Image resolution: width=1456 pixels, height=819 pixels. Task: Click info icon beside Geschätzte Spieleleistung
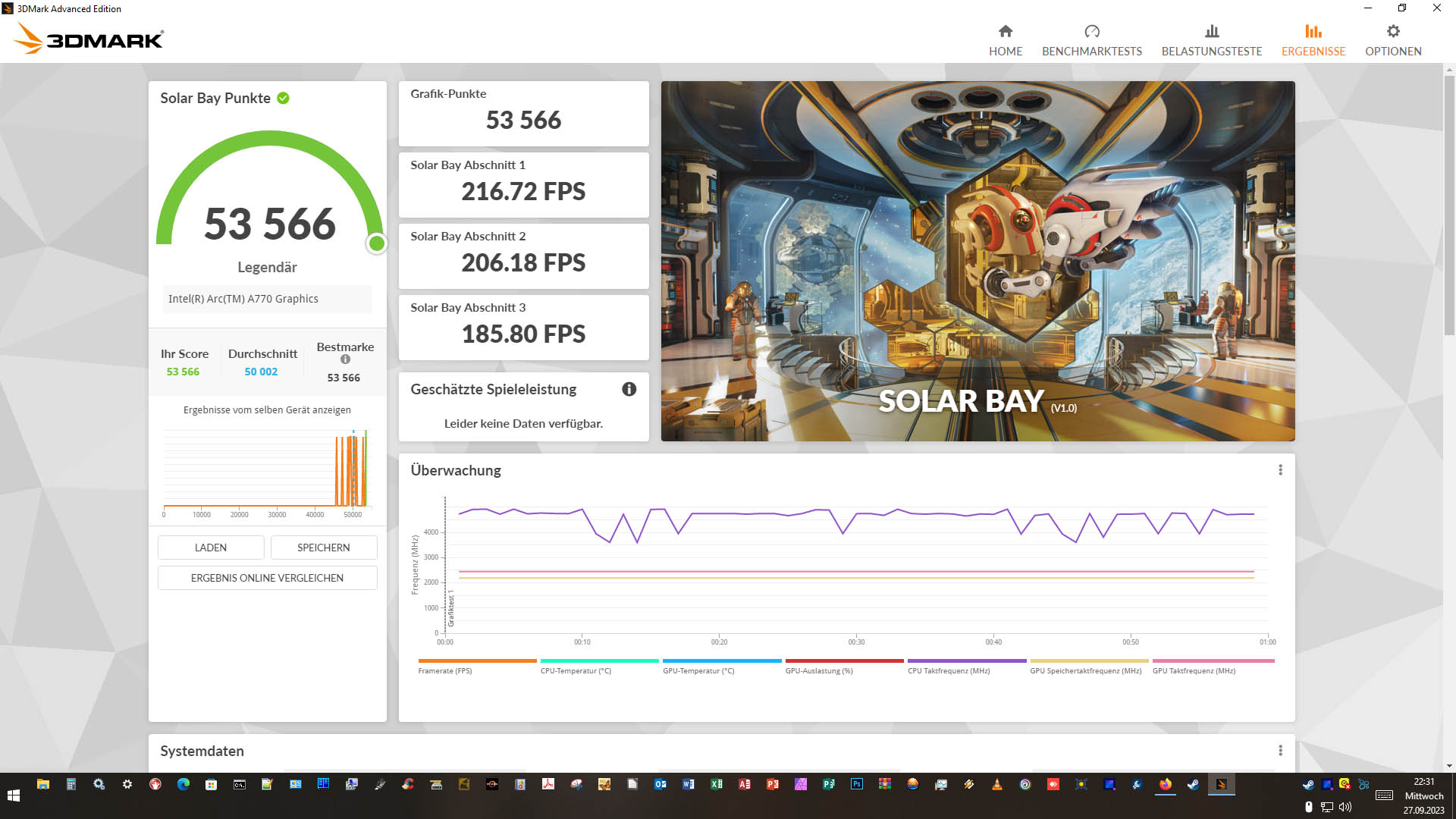[629, 389]
